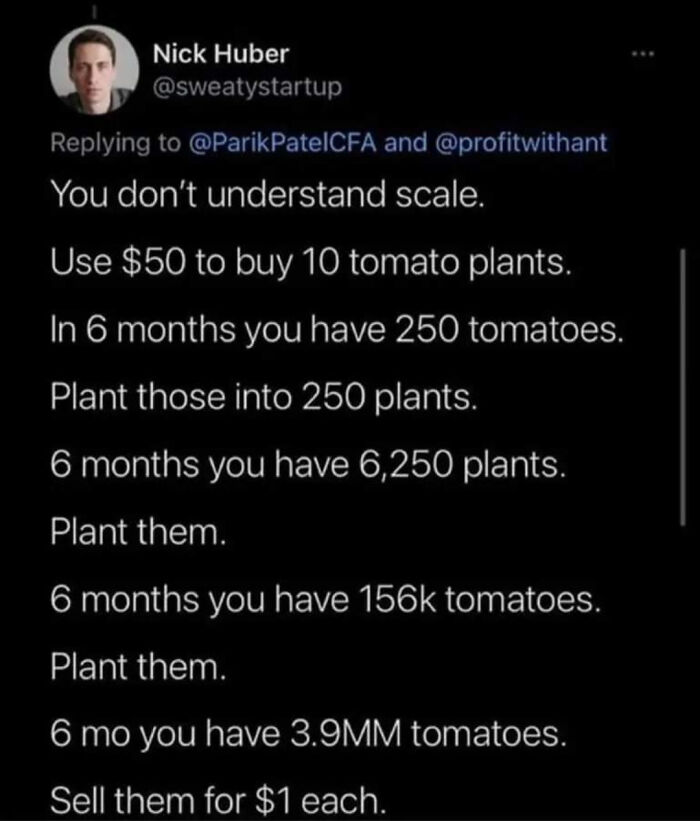Tap the @profitwithant mention in the reply header
700x821 pixels.
[528, 142]
